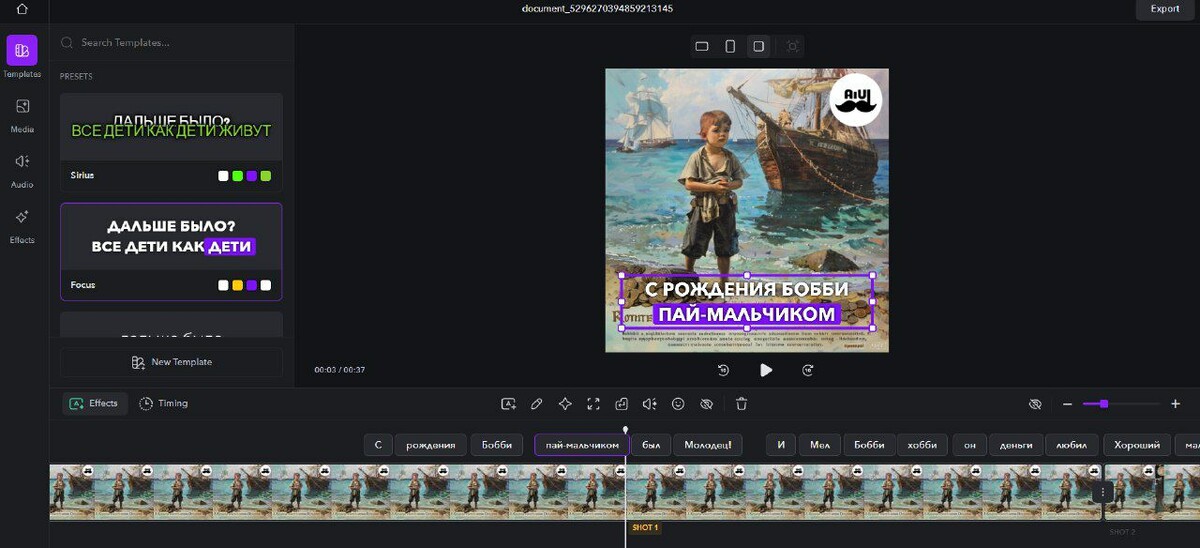Switch to the Effects tab
Viewport: 1200px width, 548px height.
pos(94,404)
